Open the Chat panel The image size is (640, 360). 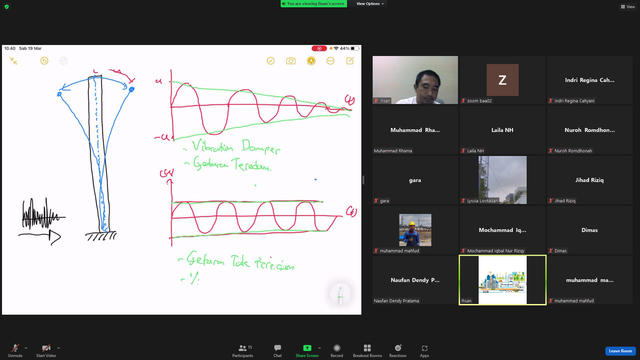tap(278, 350)
